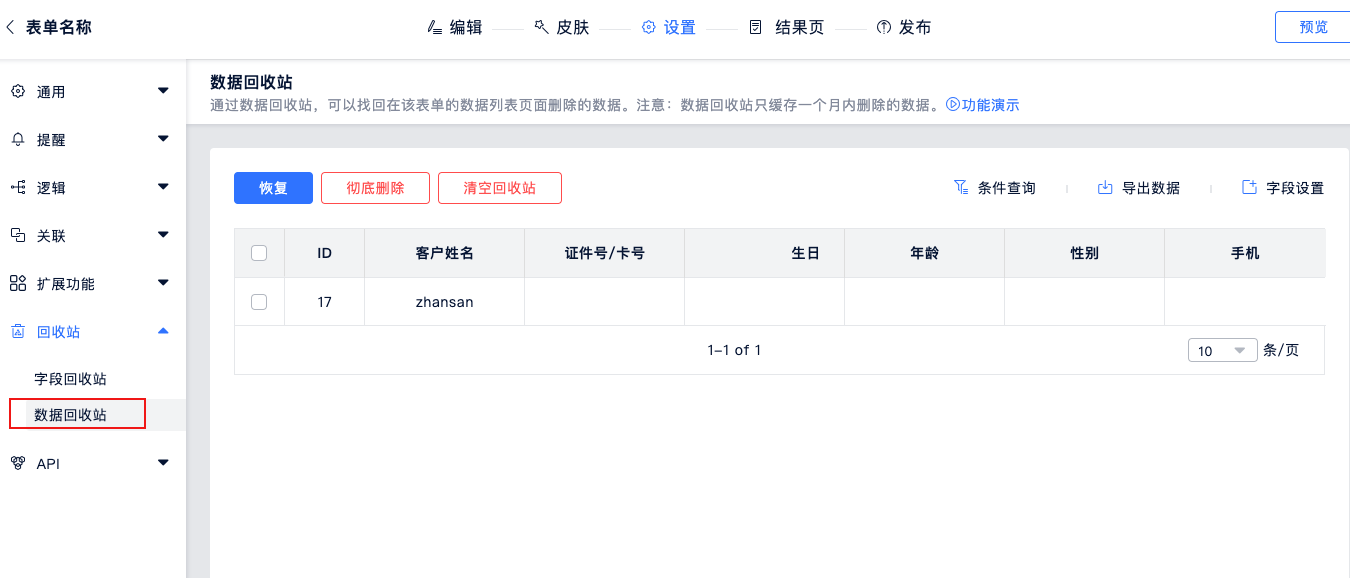Expand the 通用 sidebar section arrow
The image size is (1350, 578).
[163, 91]
